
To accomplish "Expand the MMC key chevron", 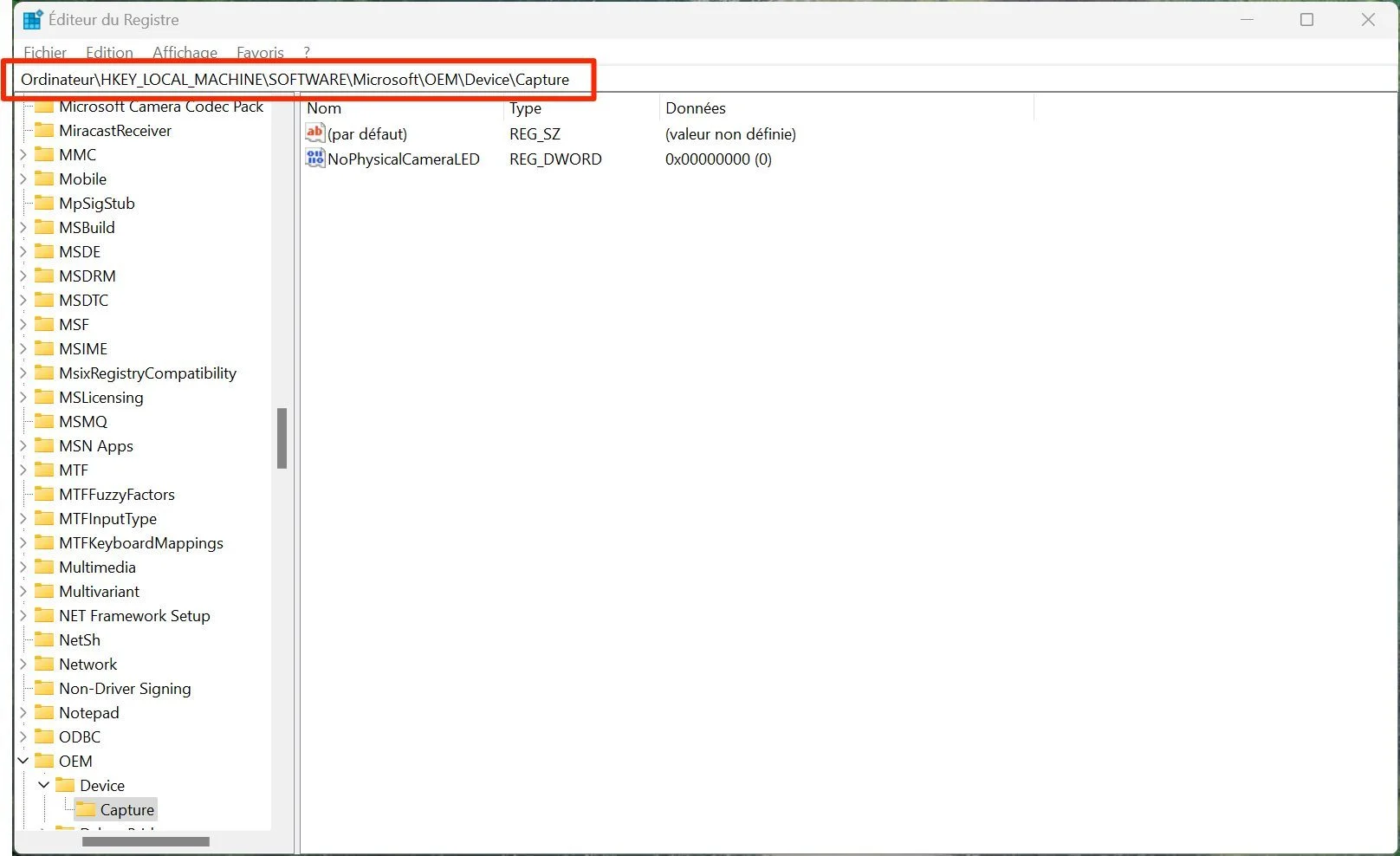I will tap(23, 154).
